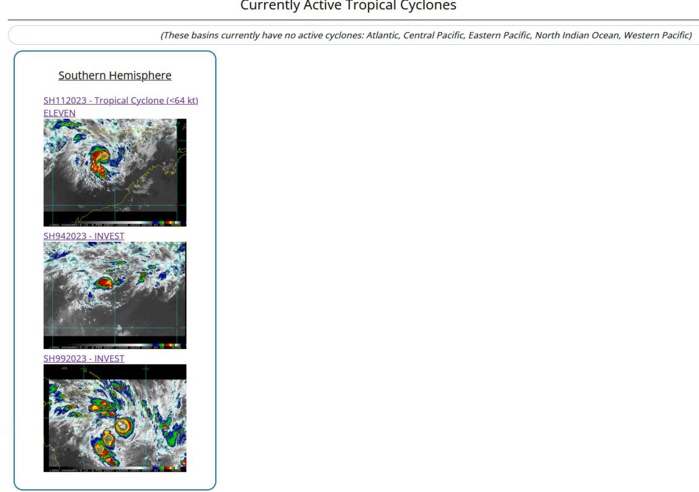The height and width of the screenshot is (492, 699).
Task: Click the circular storm eye in SH992023 image
Action: tap(123, 427)
